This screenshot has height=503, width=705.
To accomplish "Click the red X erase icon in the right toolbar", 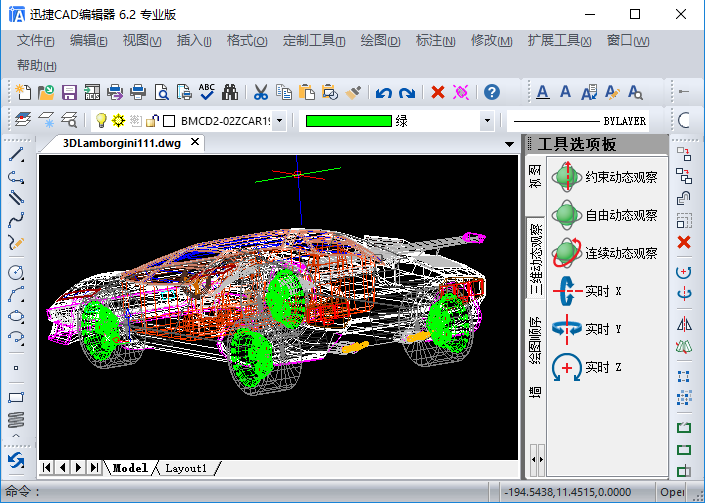I will coord(684,242).
